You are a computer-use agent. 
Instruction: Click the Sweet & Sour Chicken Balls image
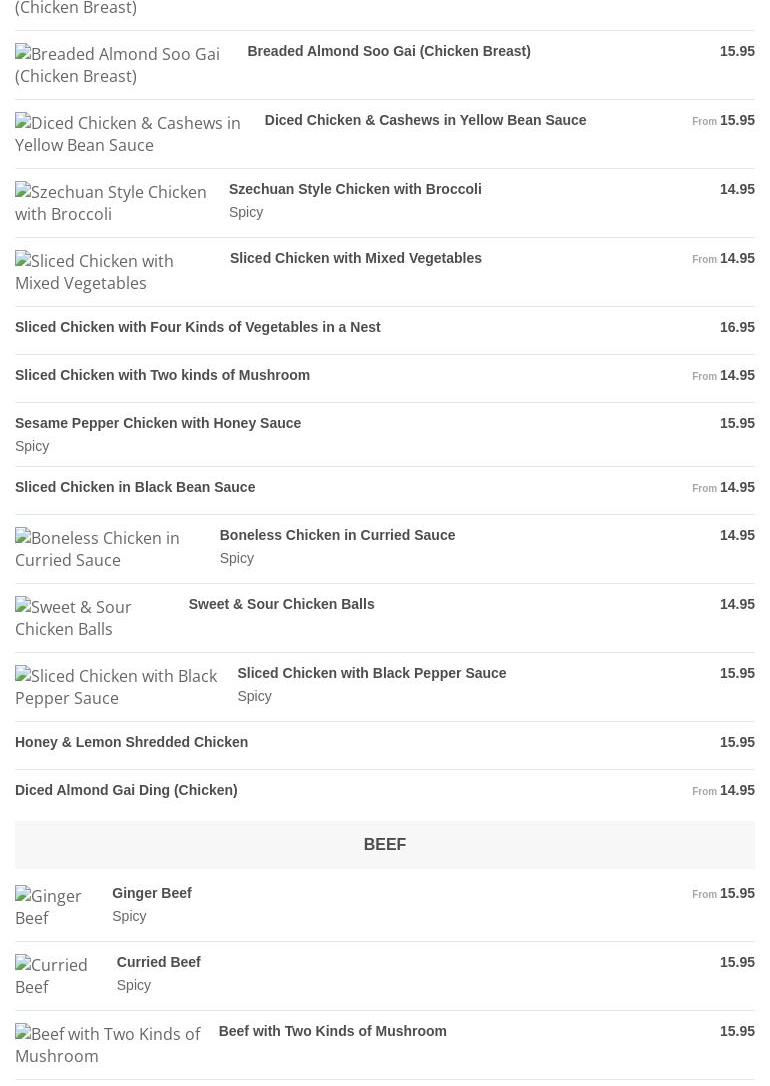pyautogui.click(x=73, y=618)
